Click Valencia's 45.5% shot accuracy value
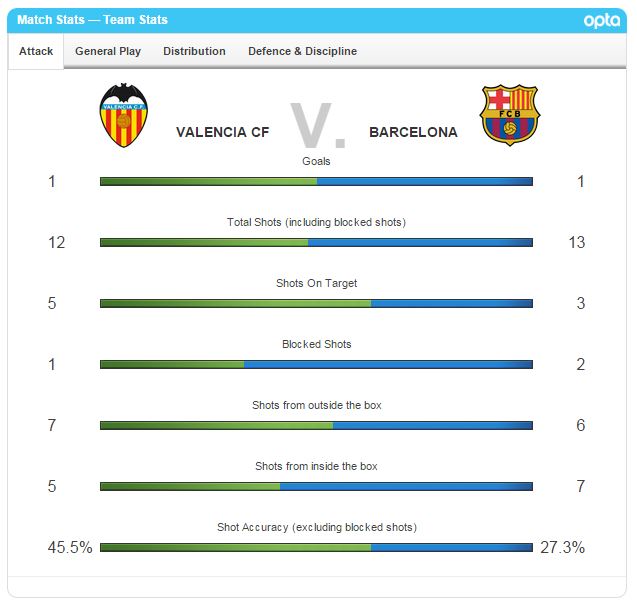Screen dimensions: 637x614 (x=70, y=548)
